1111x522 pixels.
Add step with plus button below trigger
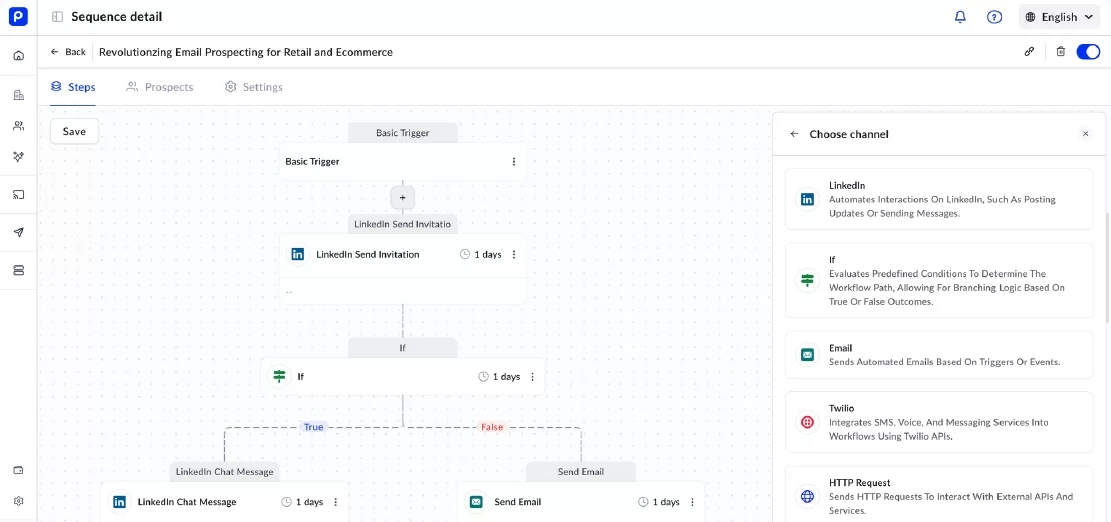coord(402,197)
